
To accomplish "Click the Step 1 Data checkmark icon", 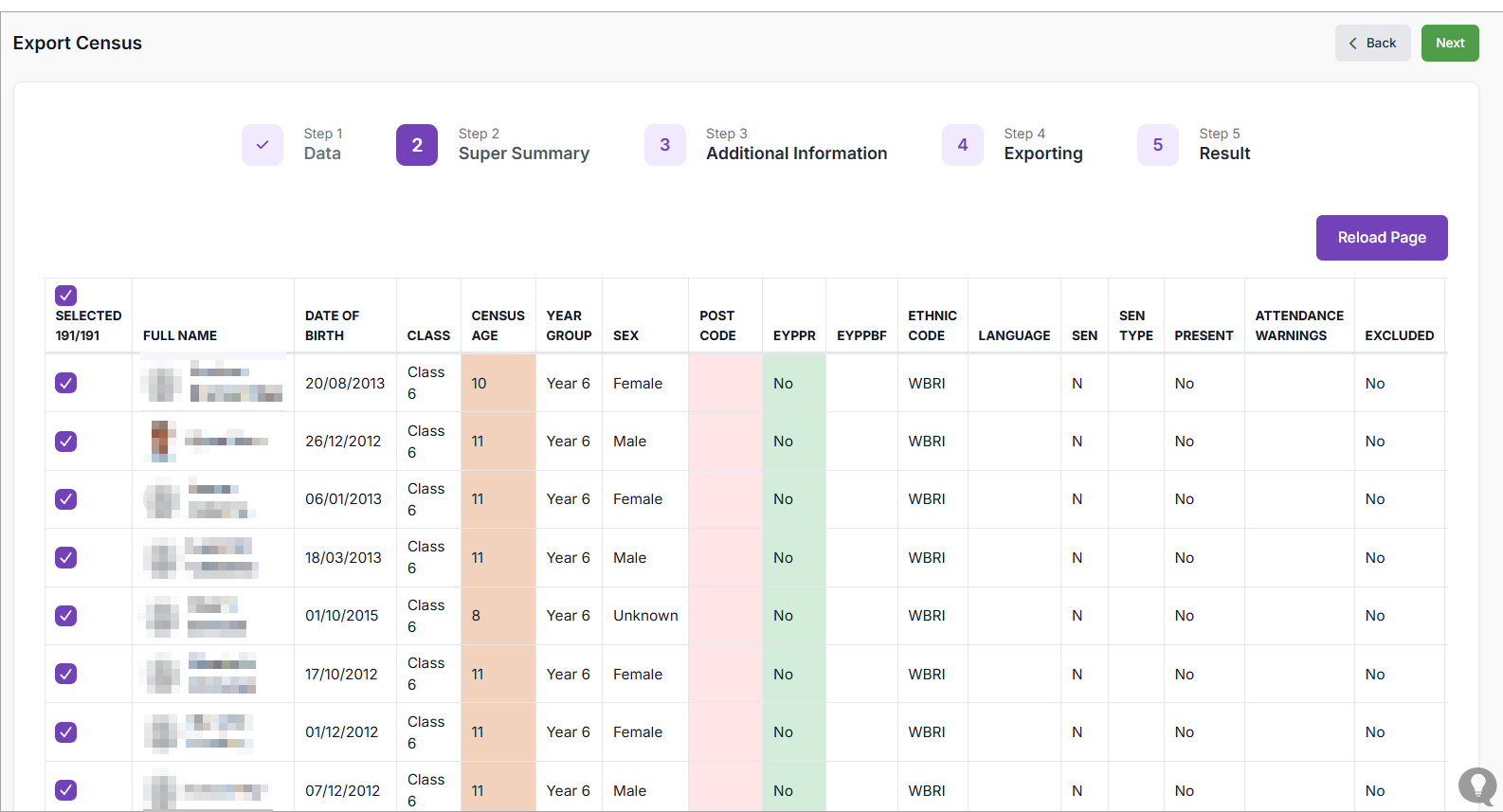I will pos(263,145).
